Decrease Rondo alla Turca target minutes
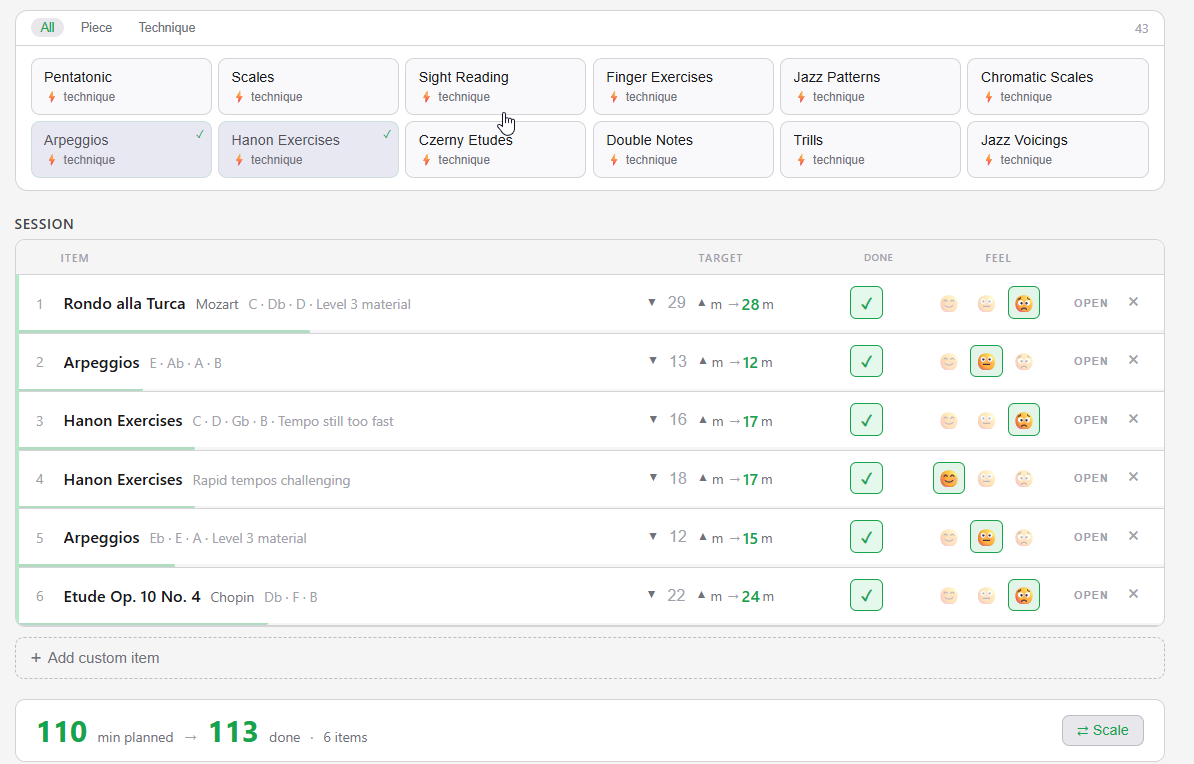This screenshot has height=764, width=1194. point(652,303)
